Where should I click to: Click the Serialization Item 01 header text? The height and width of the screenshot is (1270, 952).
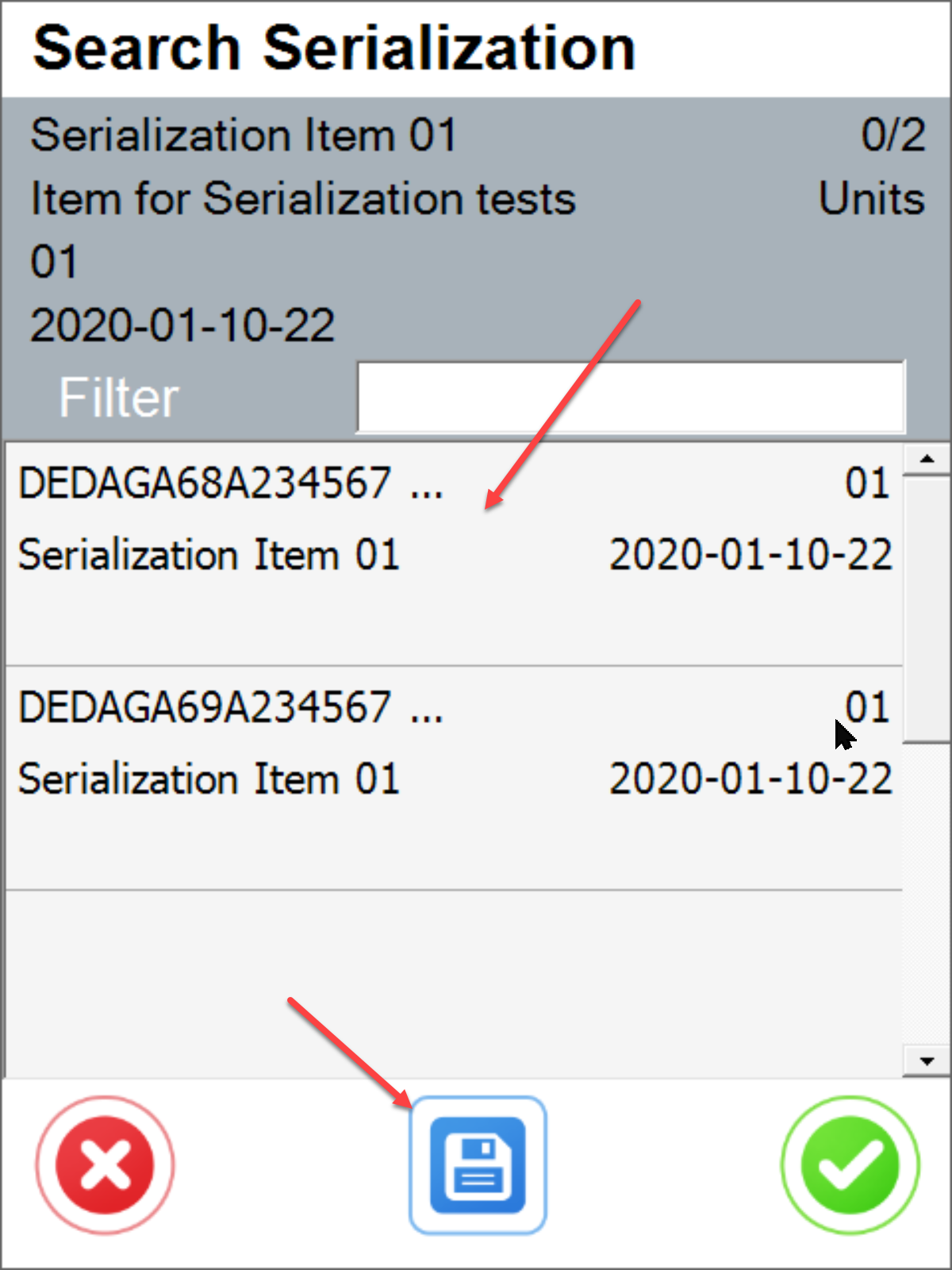(242, 135)
